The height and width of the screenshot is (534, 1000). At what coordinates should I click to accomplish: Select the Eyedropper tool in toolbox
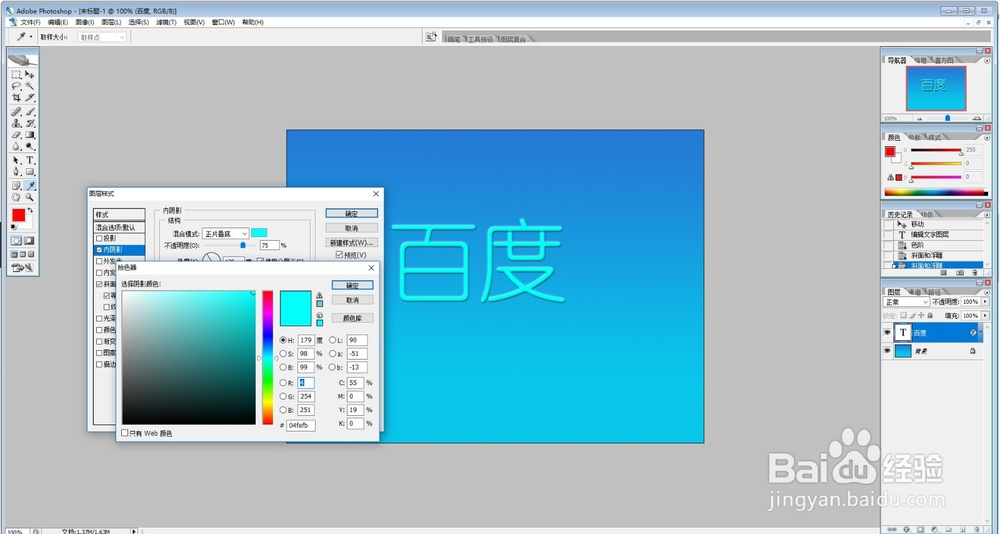click(29, 186)
